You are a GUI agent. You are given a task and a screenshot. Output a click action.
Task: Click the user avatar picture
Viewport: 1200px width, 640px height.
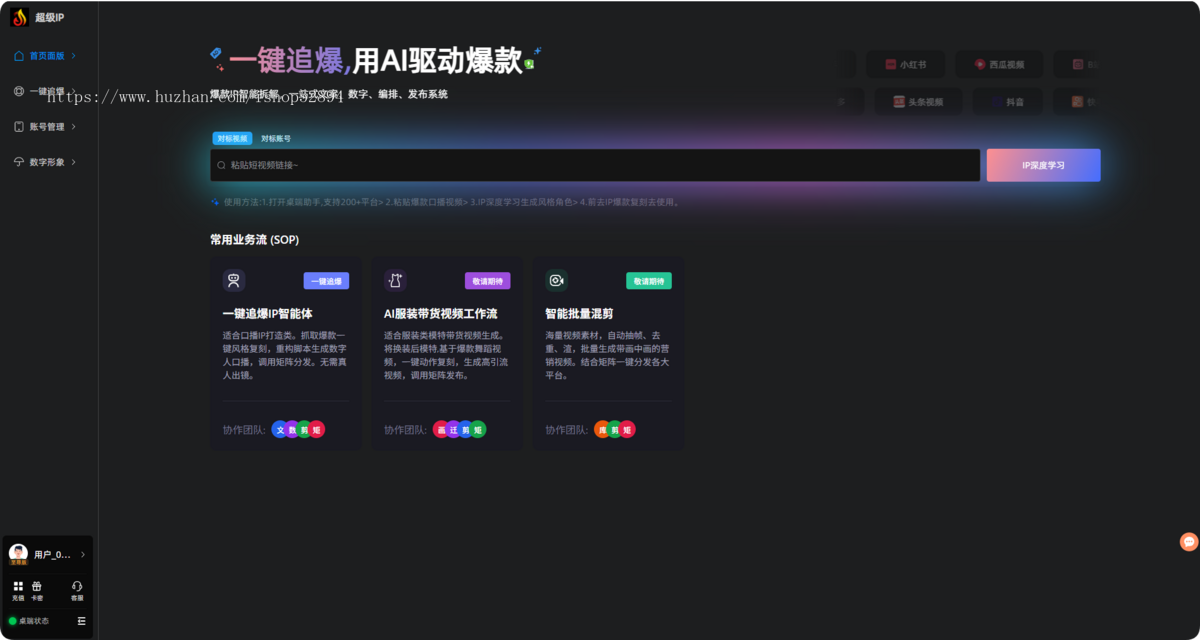pos(18,553)
